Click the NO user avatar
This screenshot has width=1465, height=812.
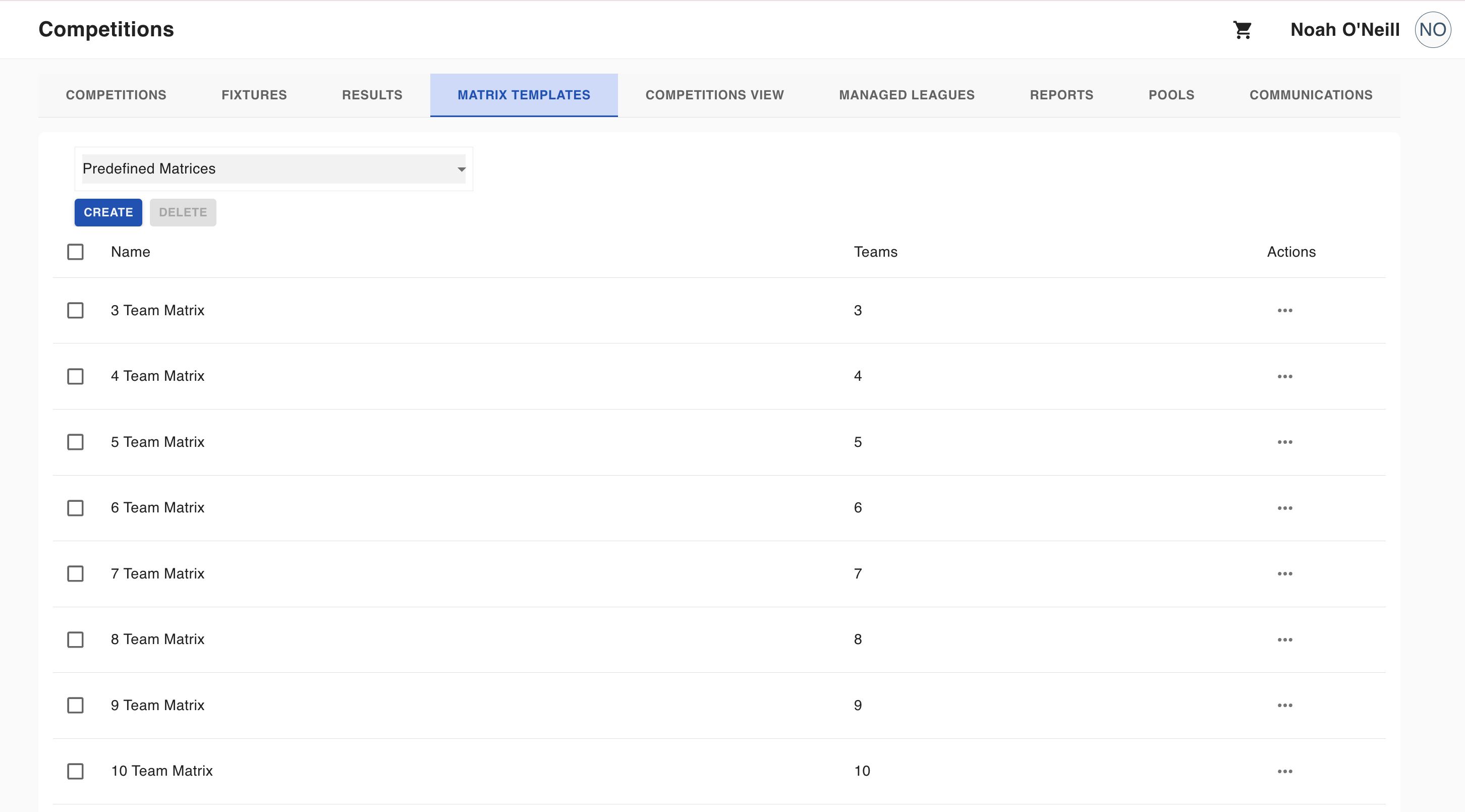[x=1433, y=30]
